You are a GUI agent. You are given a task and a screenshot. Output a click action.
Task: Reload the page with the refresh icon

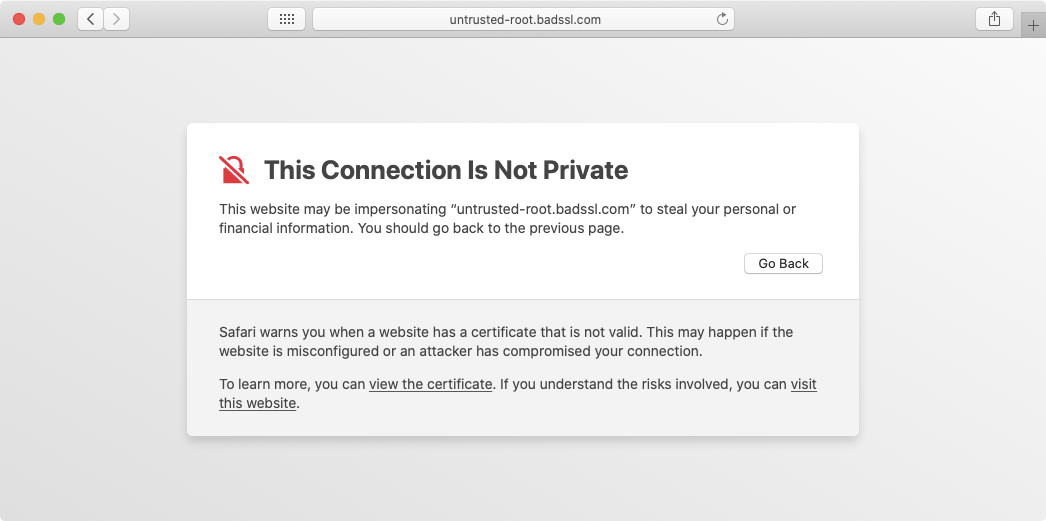click(722, 19)
